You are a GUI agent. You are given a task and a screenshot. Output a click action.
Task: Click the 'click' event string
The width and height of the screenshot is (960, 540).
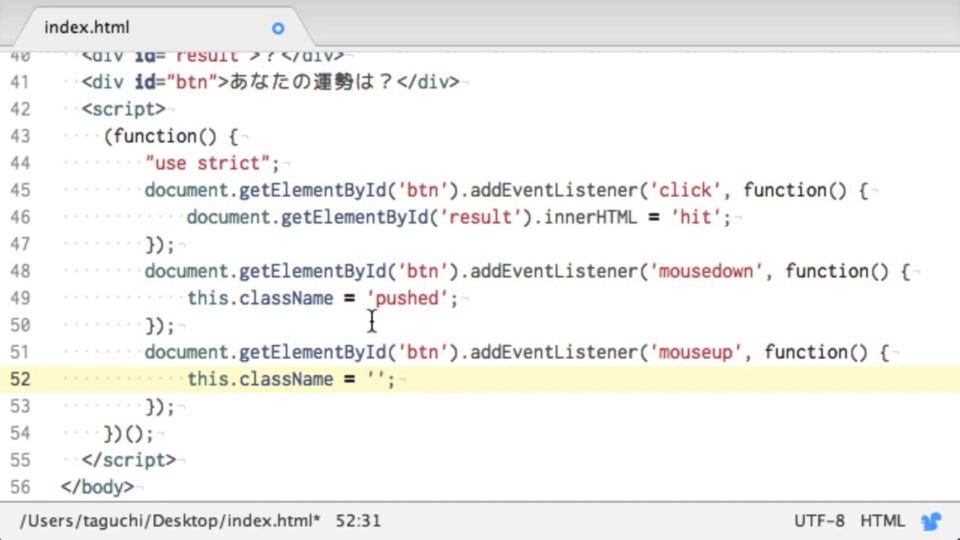pyautogui.click(x=685, y=190)
